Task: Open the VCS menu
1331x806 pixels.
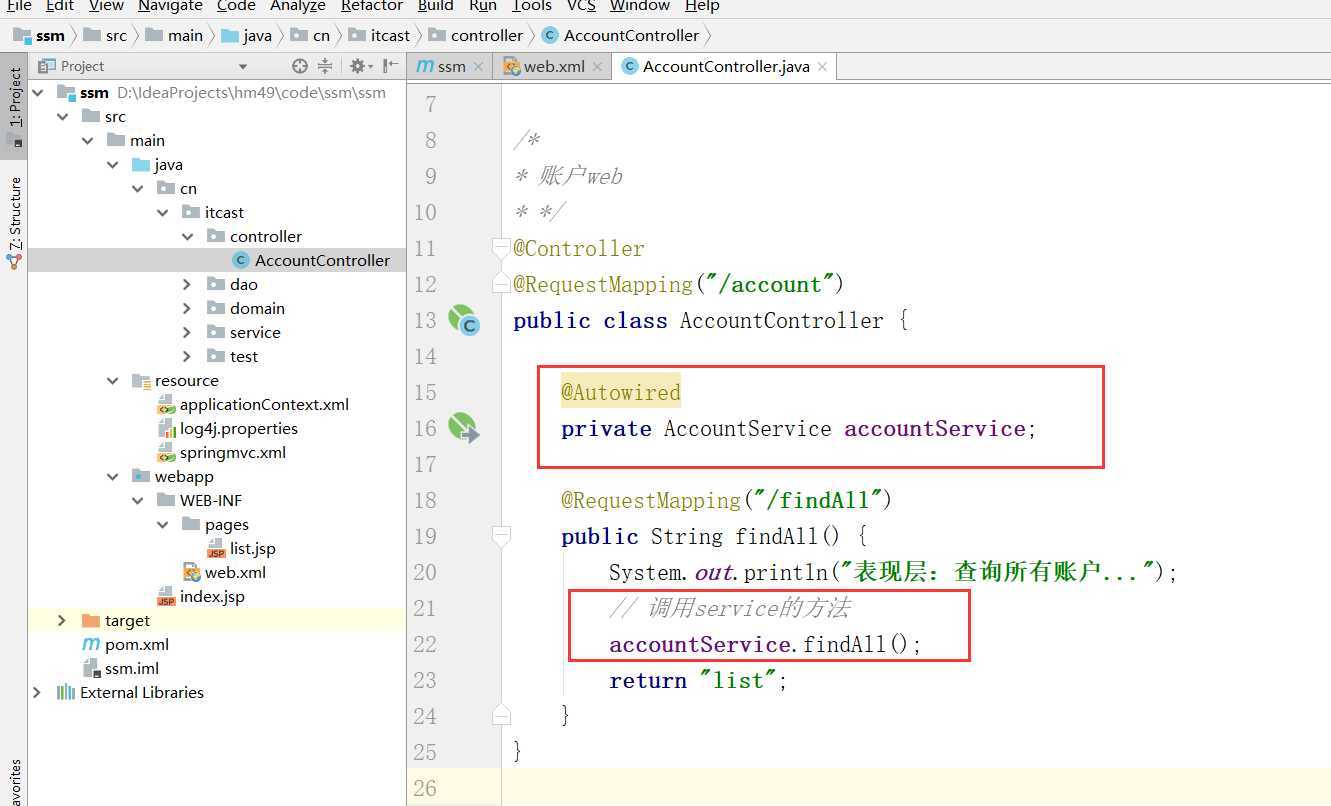Action: (x=581, y=6)
